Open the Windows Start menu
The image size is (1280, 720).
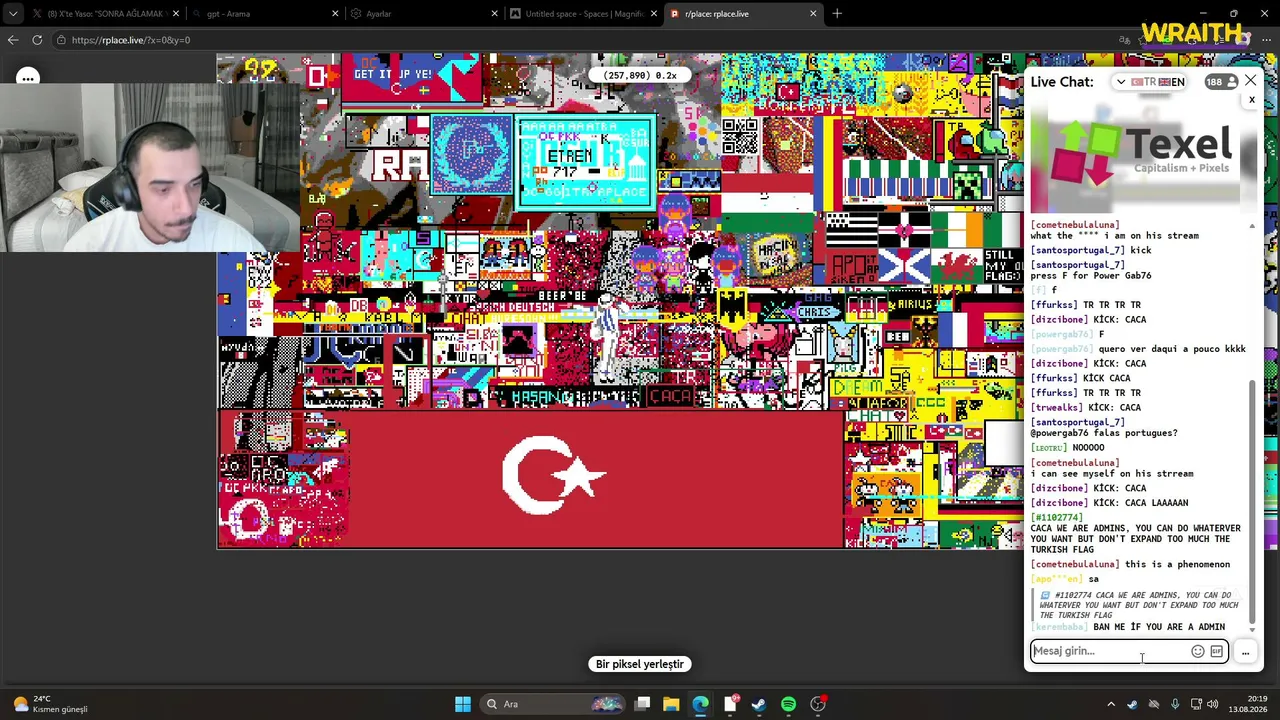pyautogui.click(x=463, y=704)
